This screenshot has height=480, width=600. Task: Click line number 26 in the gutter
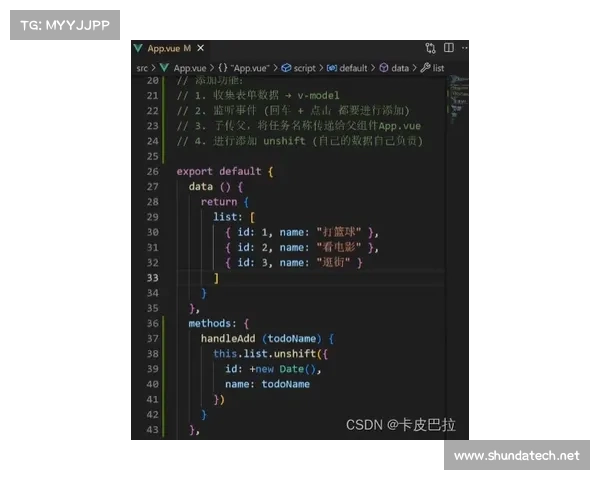(x=151, y=171)
